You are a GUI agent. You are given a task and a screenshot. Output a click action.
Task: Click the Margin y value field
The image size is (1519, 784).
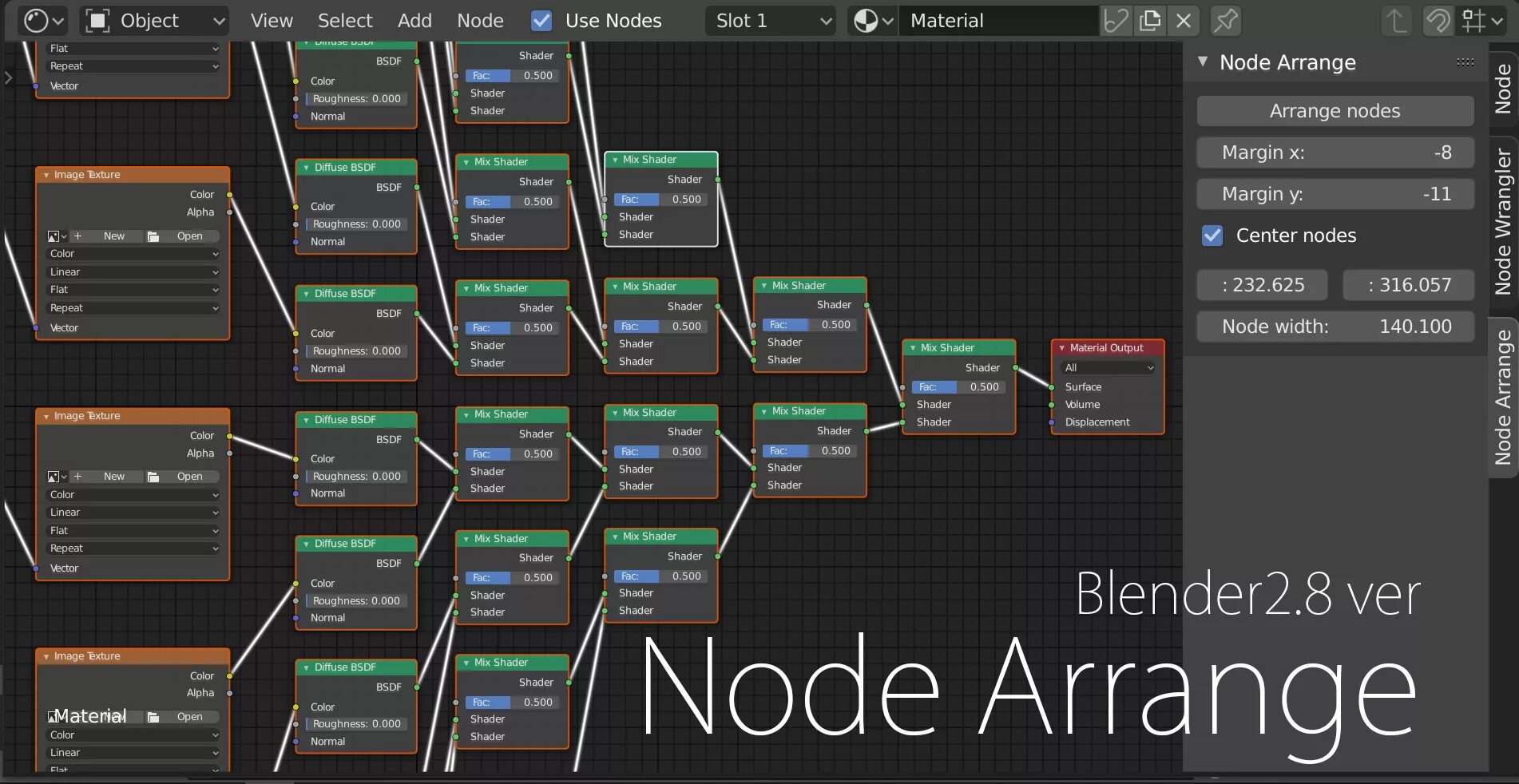pos(1335,194)
